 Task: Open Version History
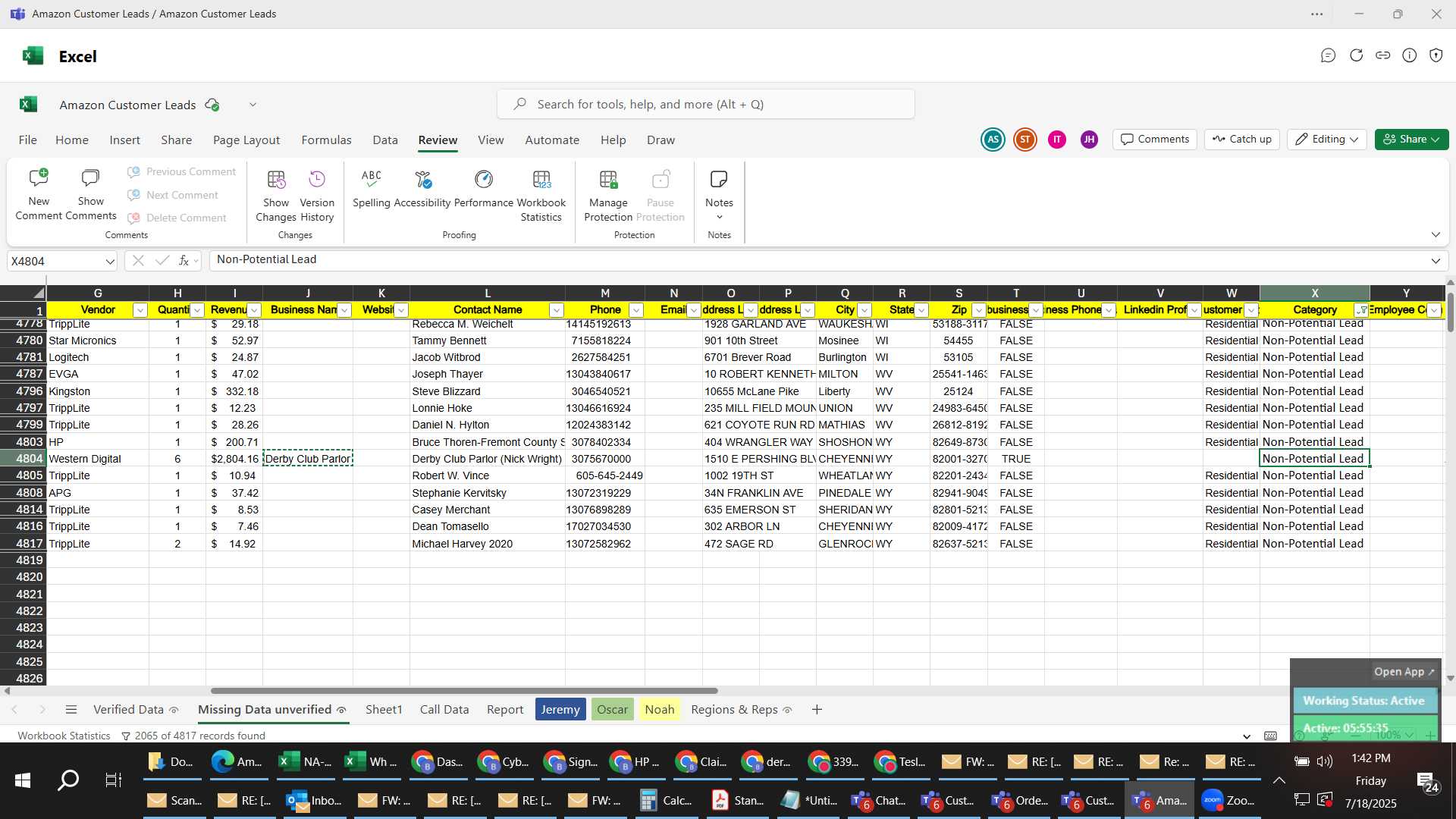[317, 196]
